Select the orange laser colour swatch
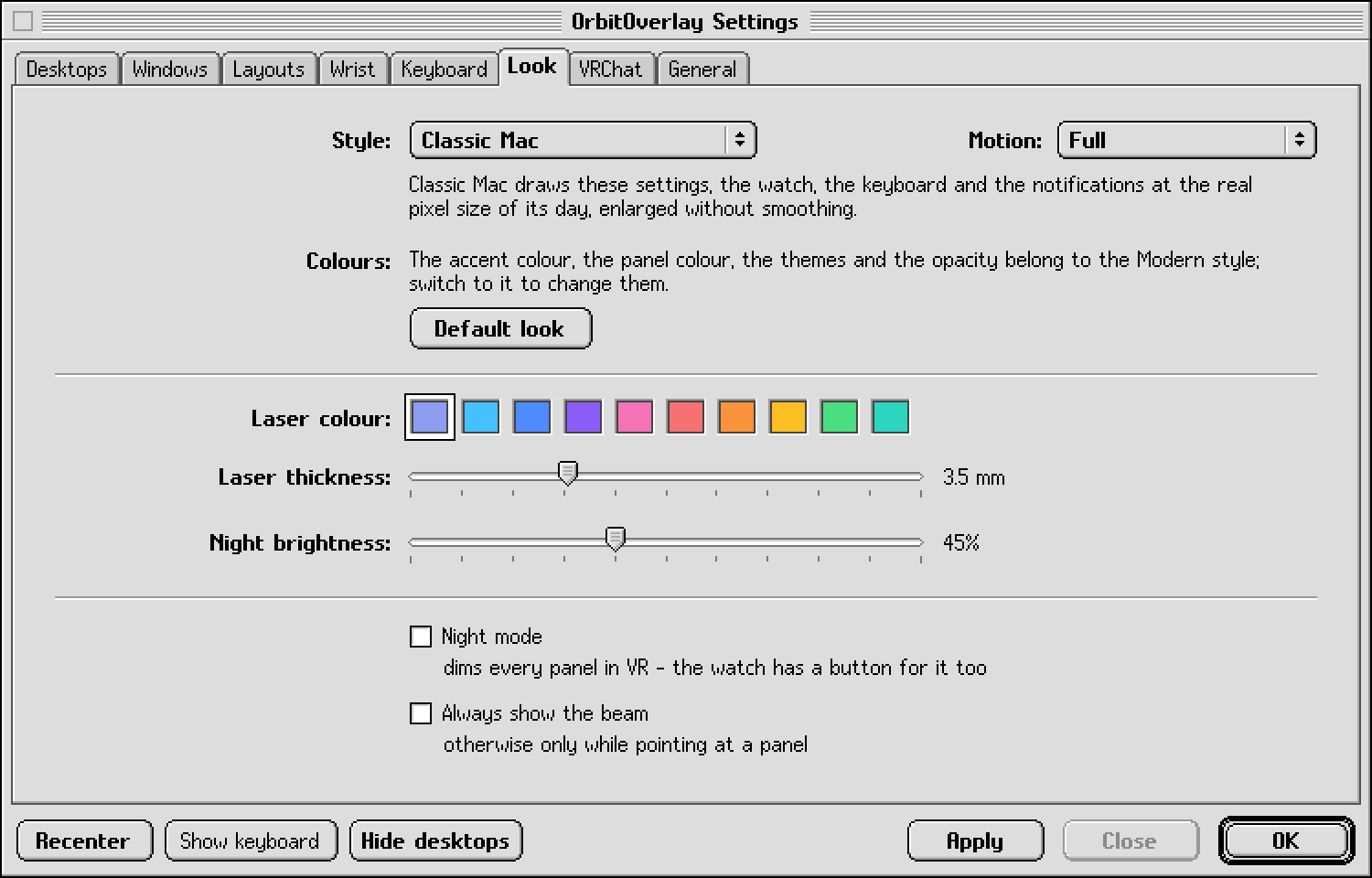Image resolution: width=1372 pixels, height=878 pixels. click(737, 417)
